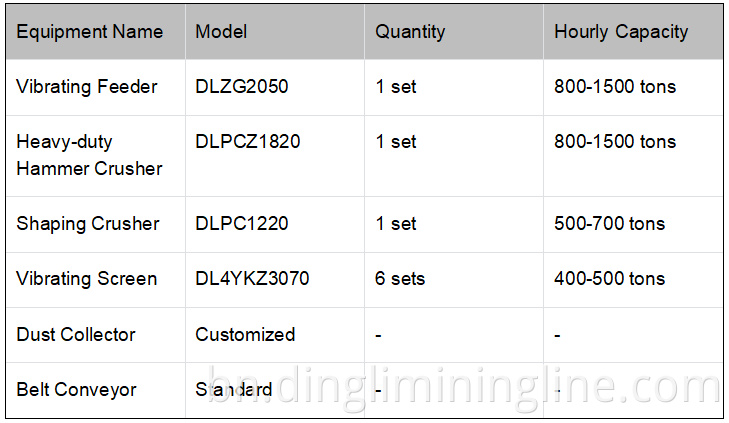729x423 pixels.
Task: Click the Vibrating Screen cell
Action: coord(87,279)
